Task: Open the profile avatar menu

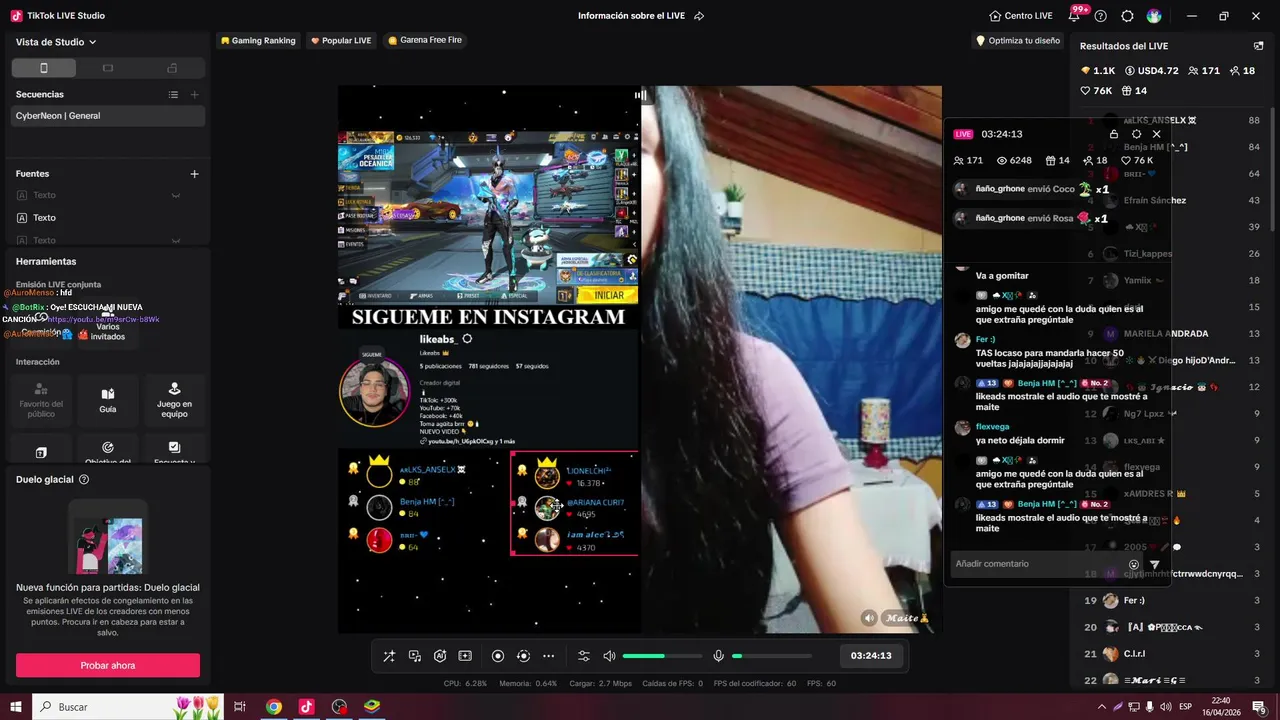Action: point(1154,16)
